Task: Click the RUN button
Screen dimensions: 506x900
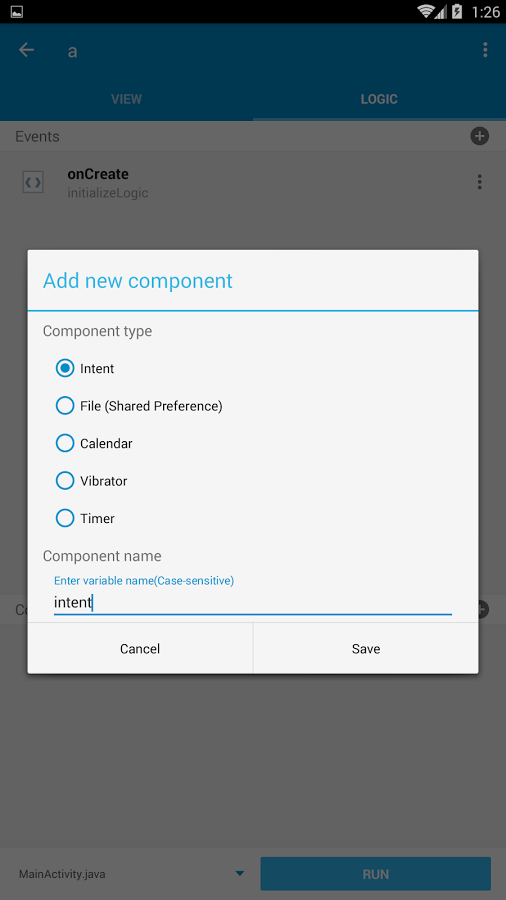Action: click(376, 874)
